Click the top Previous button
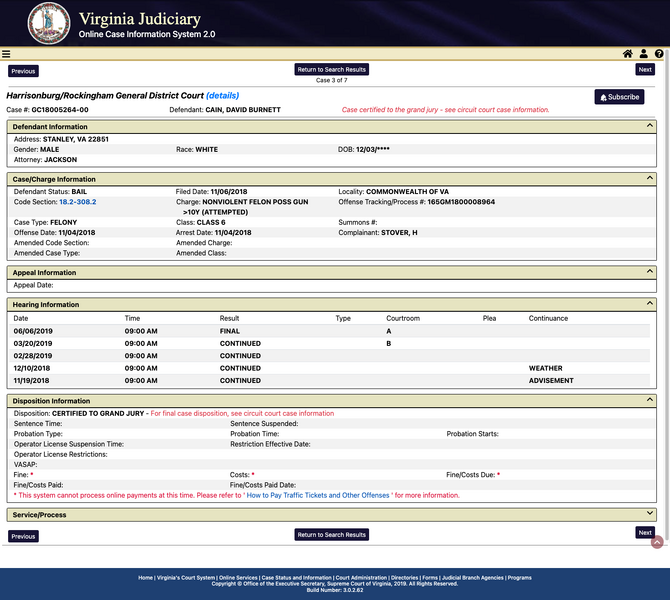670x600 pixels. [x=23, y=71]
